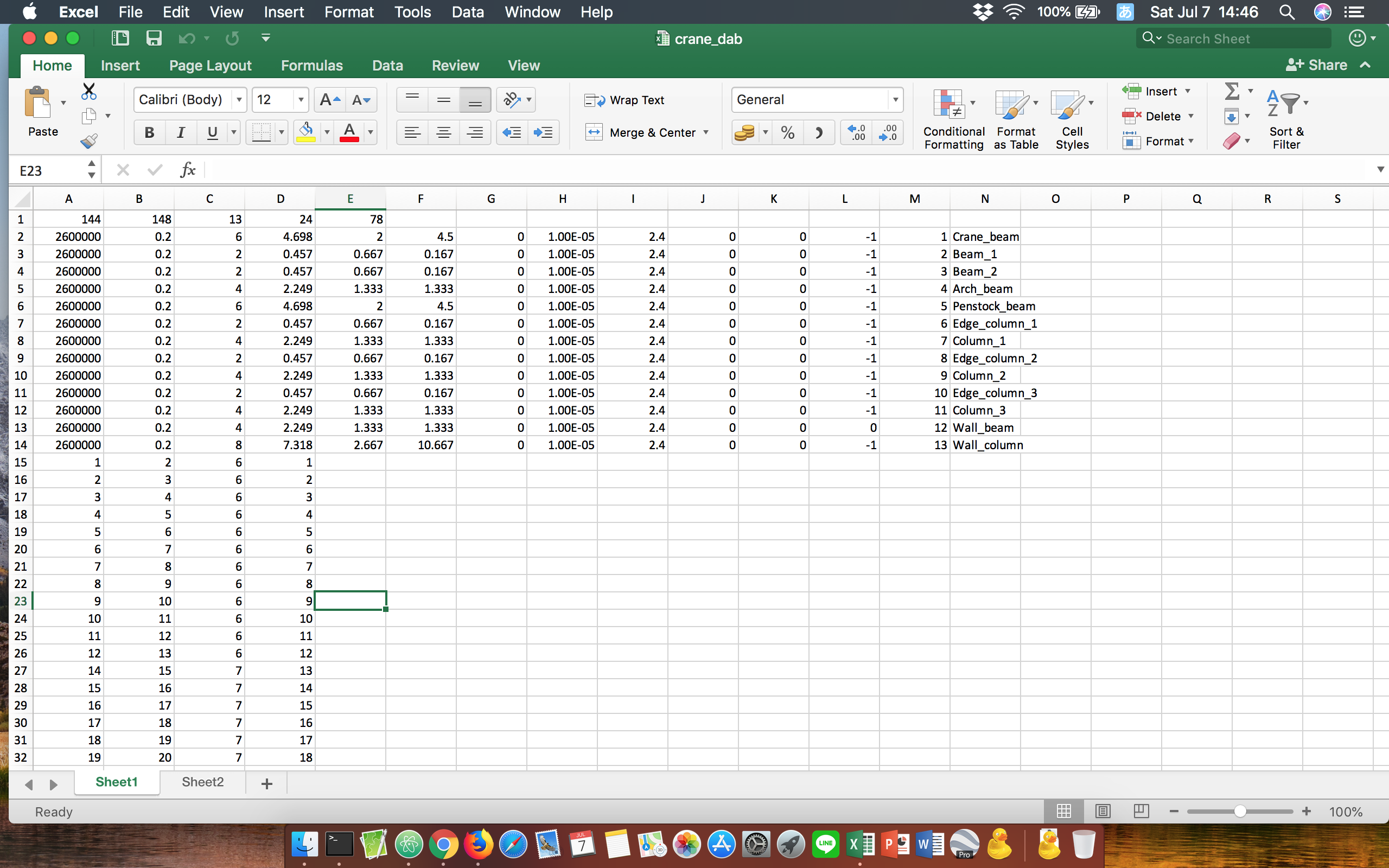Toggle Wrap Text
The image size is (1389, 868).
(x=624, y=100)
